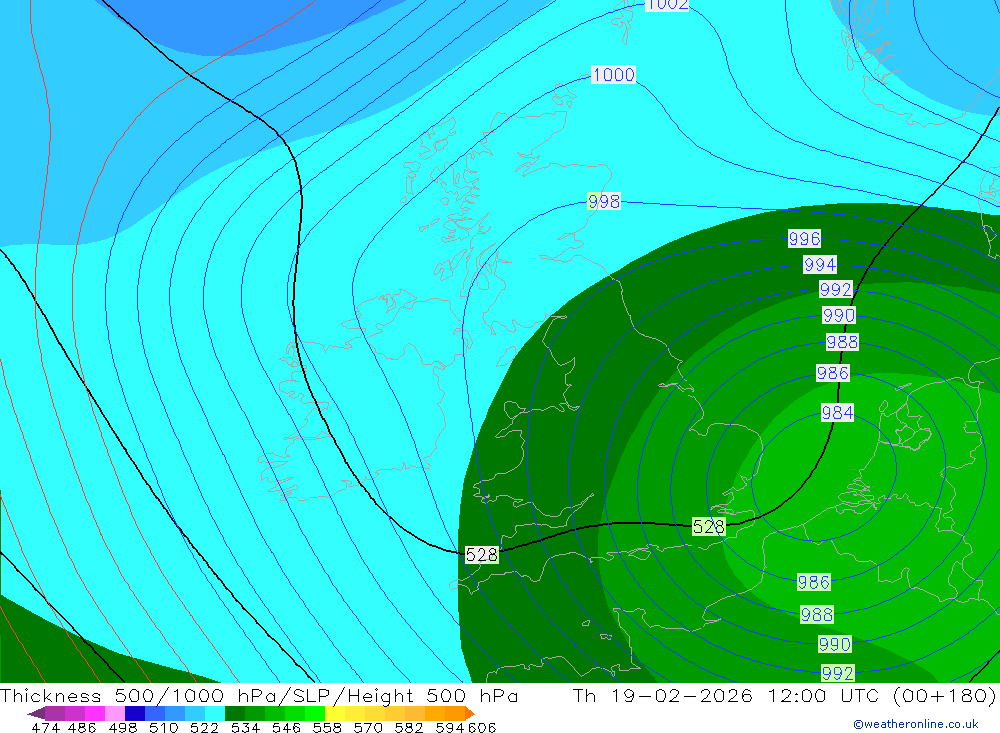
Task: Click the weatheronline.co.uk copyright link
Action: [x=916, y=724]
